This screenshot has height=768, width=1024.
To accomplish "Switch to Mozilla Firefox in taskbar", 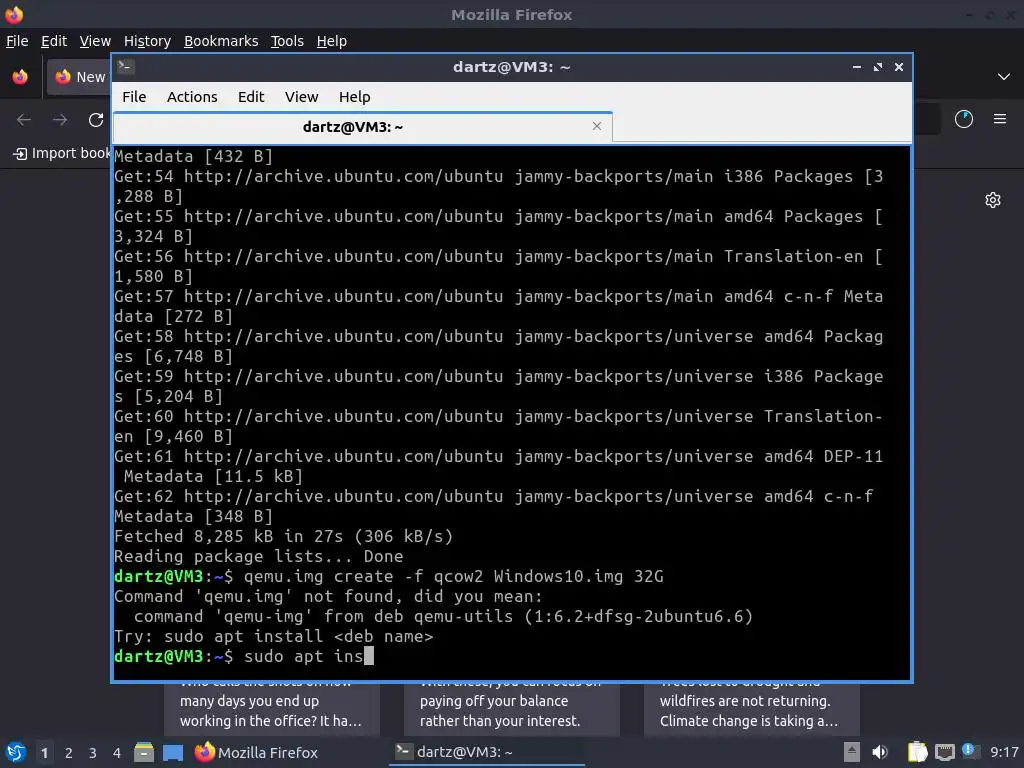I will click(257, 753).
